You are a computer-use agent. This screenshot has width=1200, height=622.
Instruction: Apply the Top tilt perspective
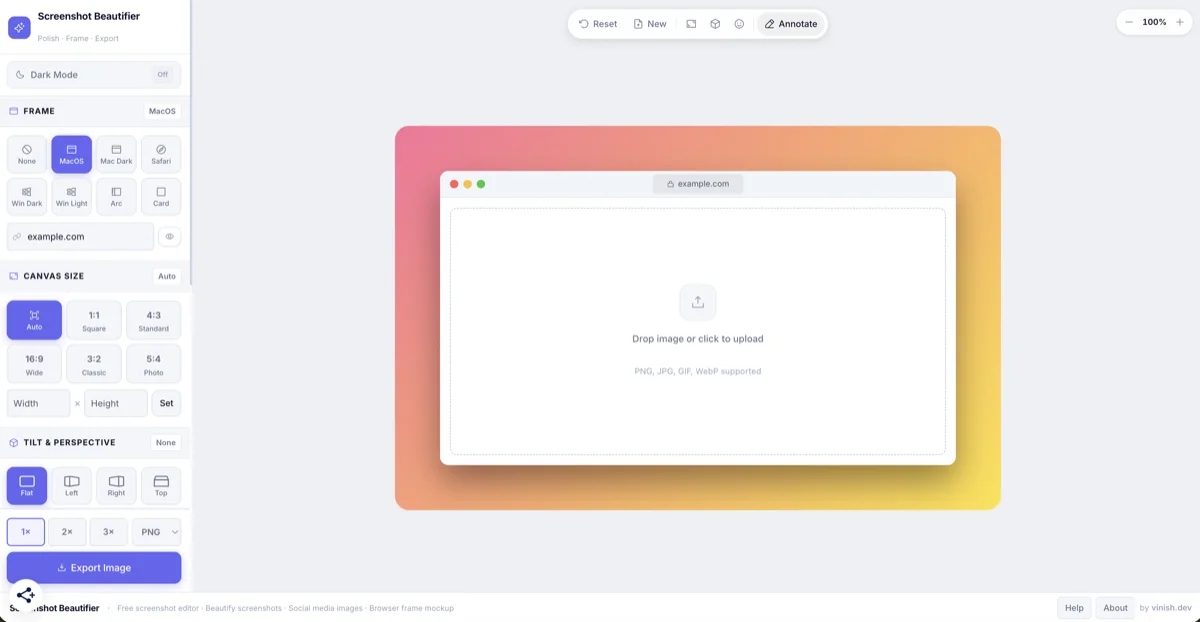pos(161,486)
